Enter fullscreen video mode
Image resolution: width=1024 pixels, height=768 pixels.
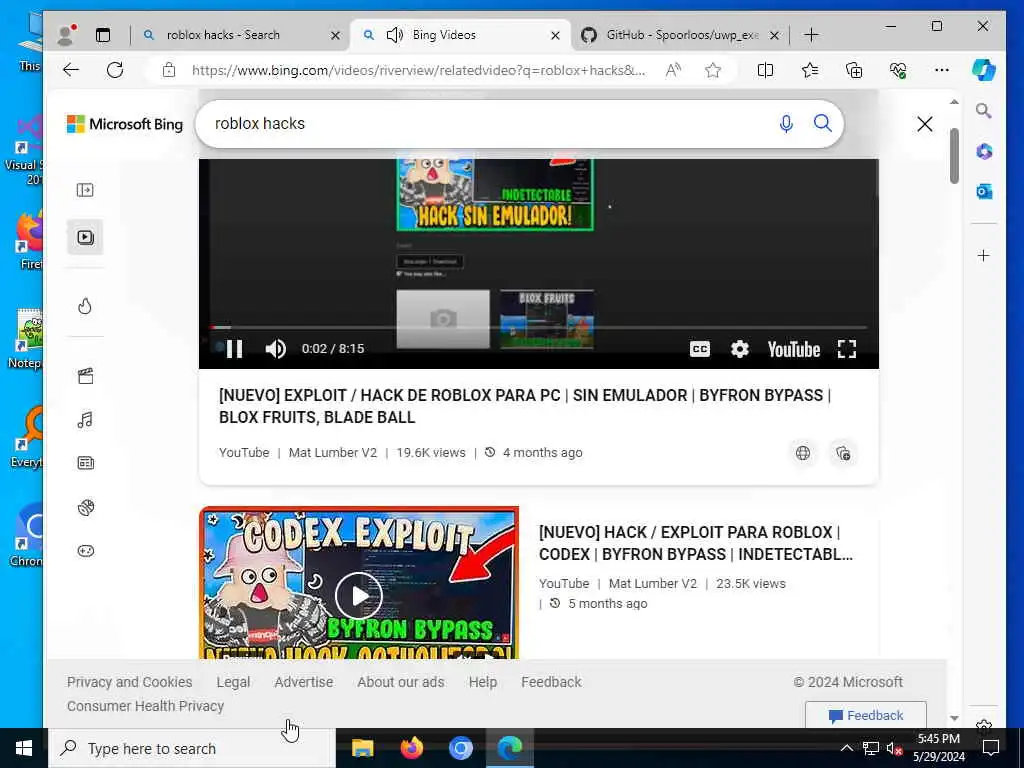pyautogui.click(x=847, y=349)
